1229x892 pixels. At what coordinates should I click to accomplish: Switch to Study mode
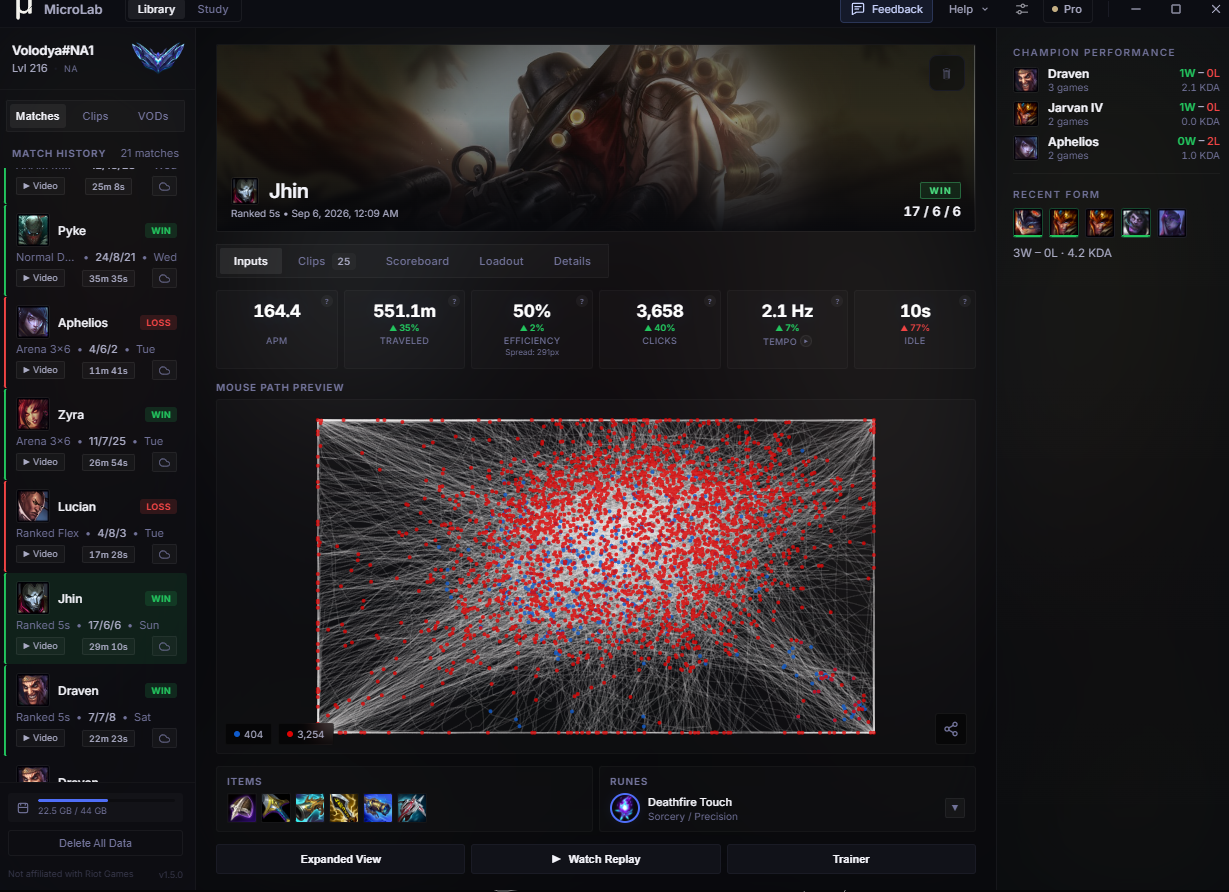[x=213, y=9]
